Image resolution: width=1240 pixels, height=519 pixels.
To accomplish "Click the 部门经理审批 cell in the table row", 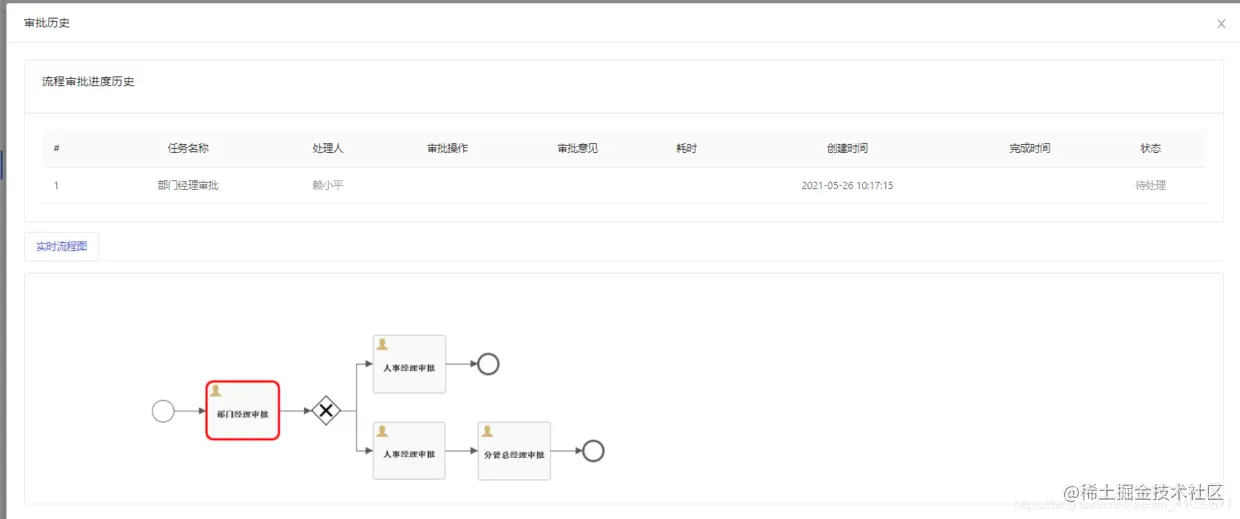I will pos(188,185).
